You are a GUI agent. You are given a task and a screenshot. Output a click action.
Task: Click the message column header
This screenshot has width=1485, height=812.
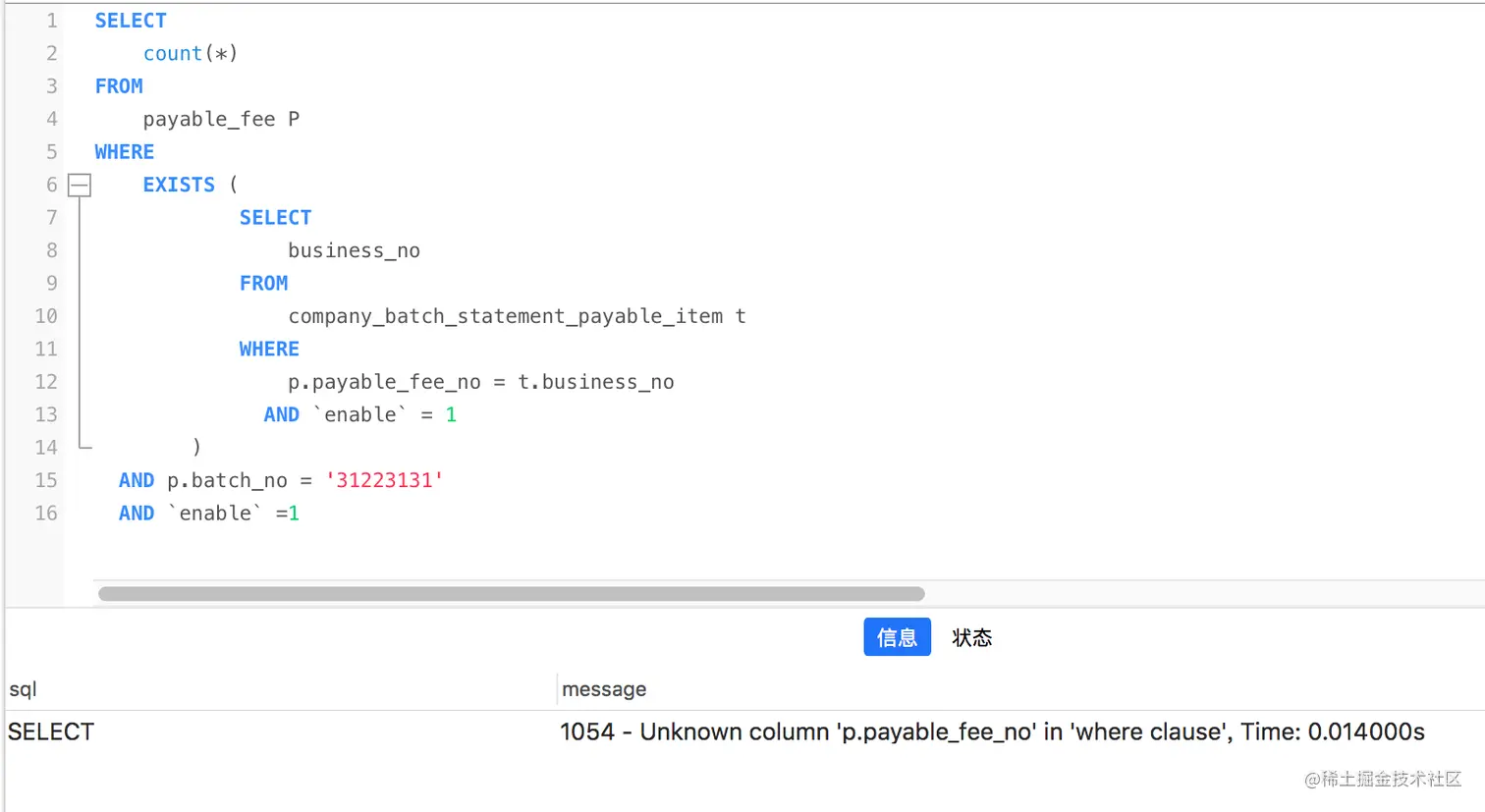click(x=604, y=689)
